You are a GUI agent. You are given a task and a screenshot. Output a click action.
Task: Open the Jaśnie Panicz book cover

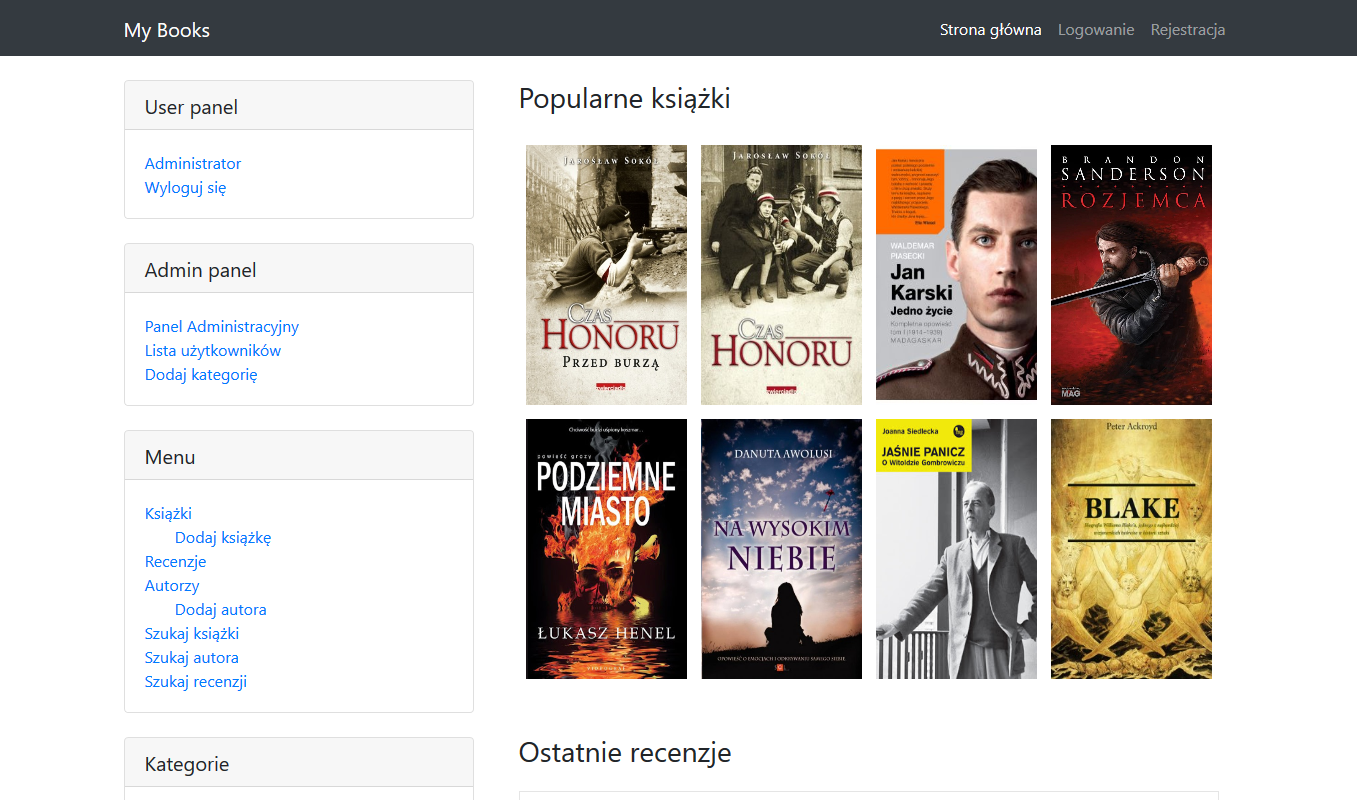tap(956, 549)
